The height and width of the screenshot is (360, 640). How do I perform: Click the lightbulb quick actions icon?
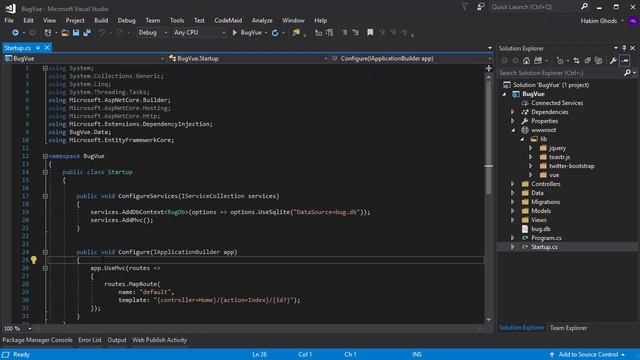pyautogui.click(x=34, y=260)
